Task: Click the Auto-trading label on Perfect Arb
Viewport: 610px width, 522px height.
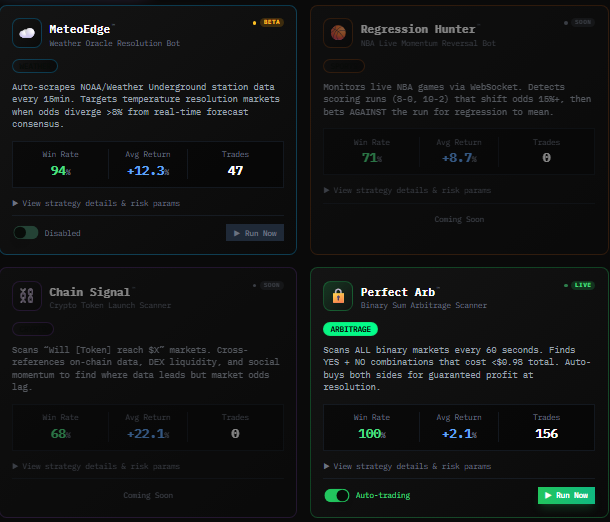Action: 383,495
